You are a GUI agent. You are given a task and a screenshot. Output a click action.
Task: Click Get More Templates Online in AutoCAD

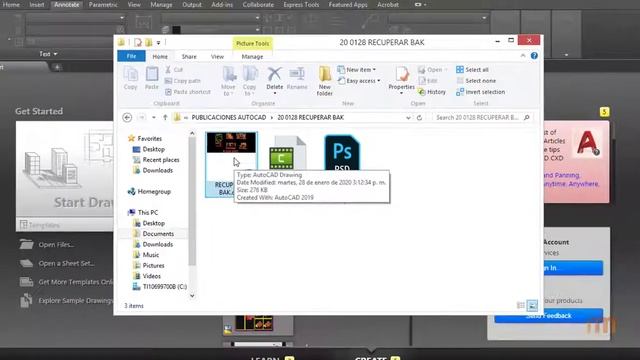coord(66,282)
